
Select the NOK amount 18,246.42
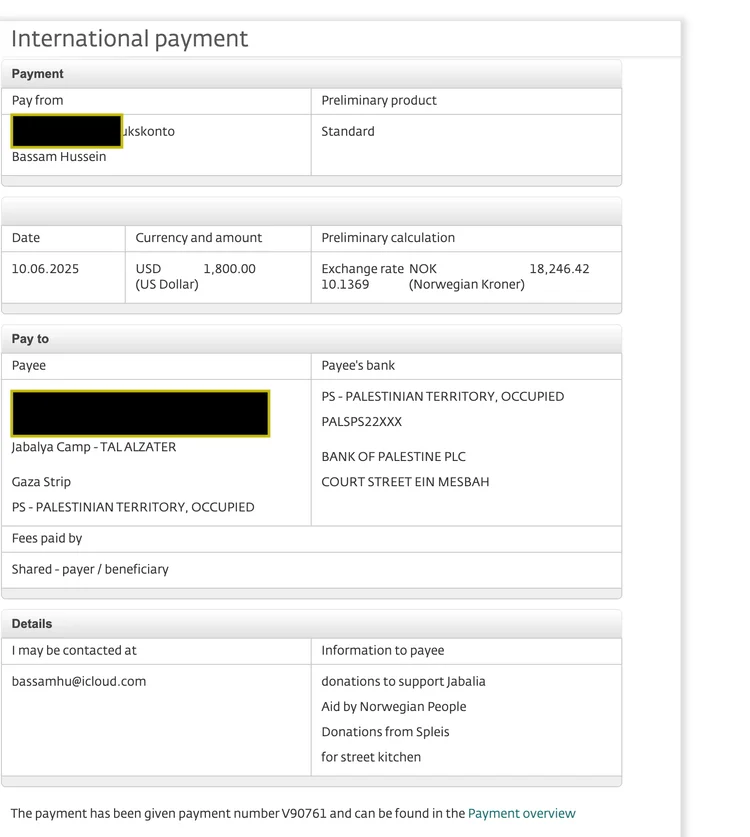559,269
